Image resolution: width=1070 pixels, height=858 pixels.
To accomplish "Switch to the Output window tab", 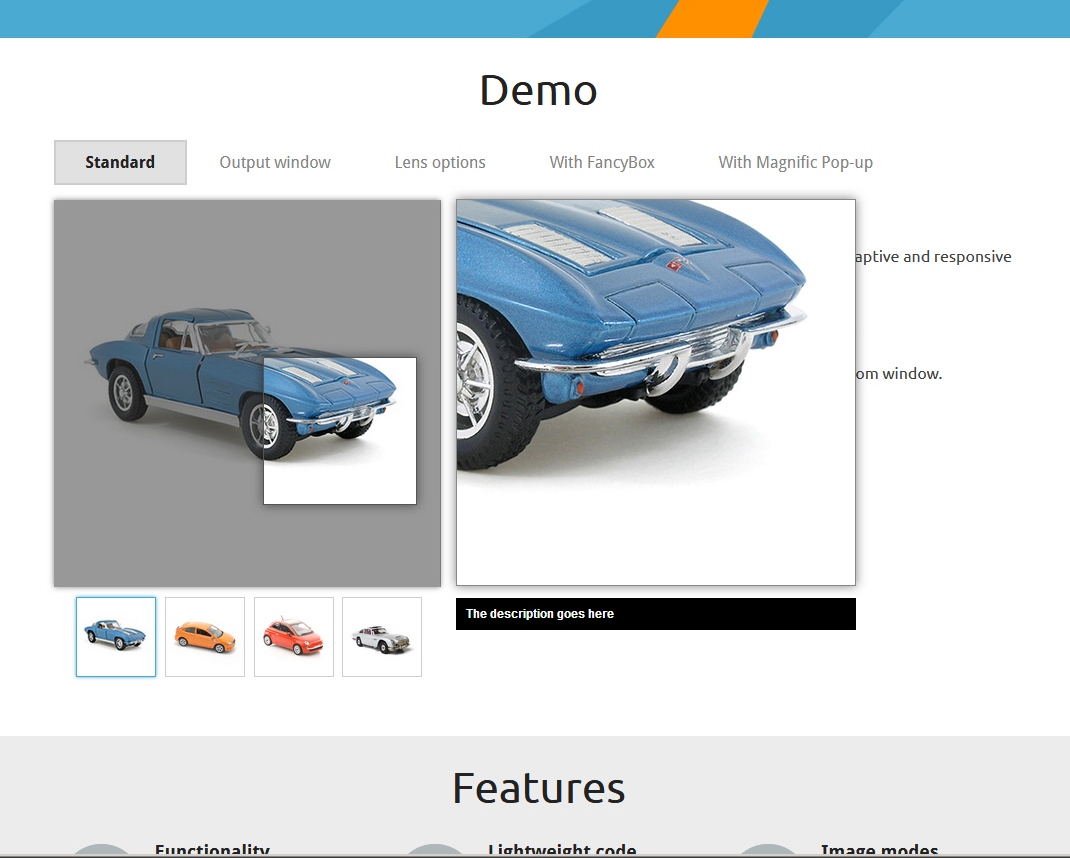I will (275, 163).
